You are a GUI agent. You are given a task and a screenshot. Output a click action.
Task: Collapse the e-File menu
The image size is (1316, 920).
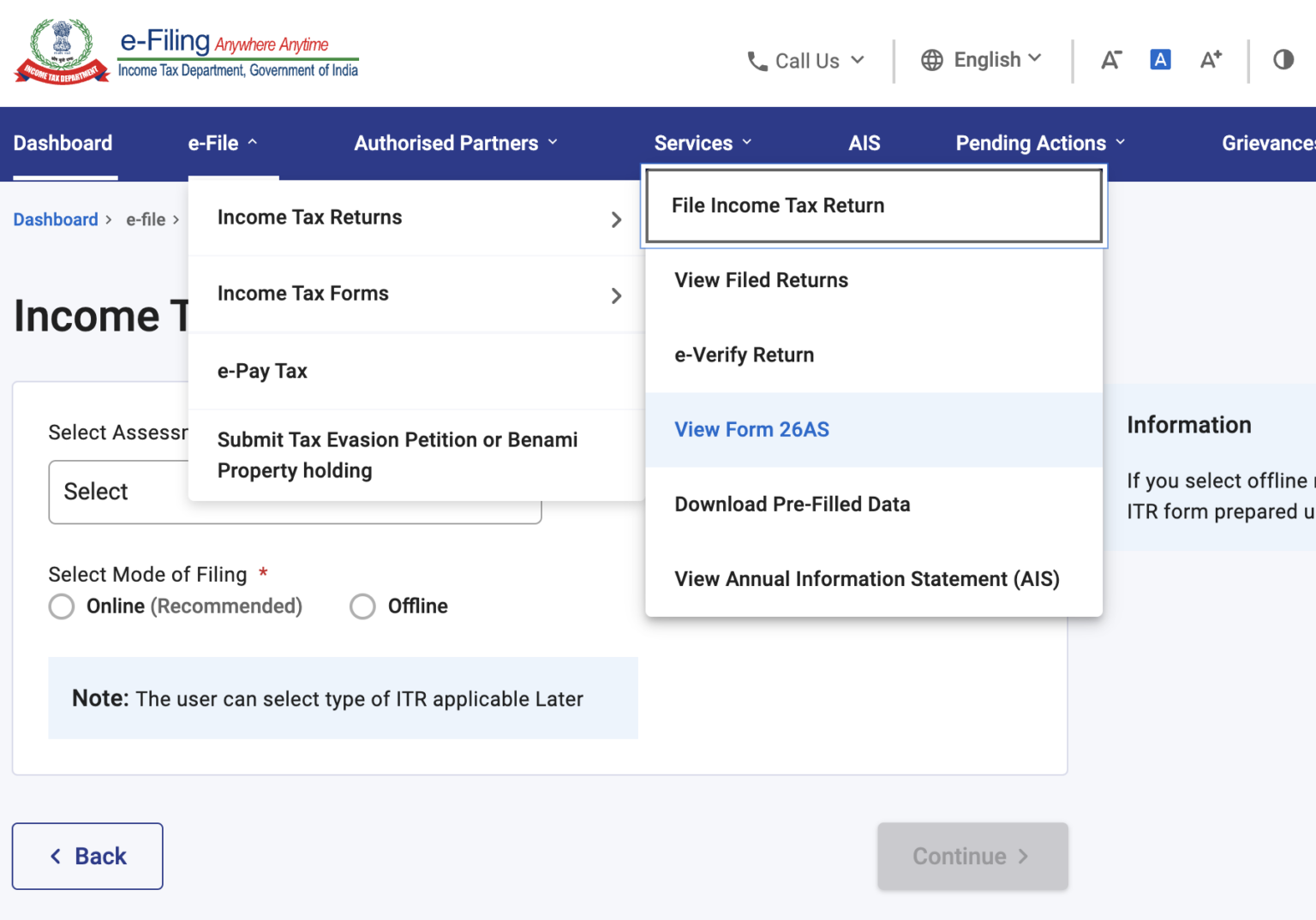(x=223, y=143)
